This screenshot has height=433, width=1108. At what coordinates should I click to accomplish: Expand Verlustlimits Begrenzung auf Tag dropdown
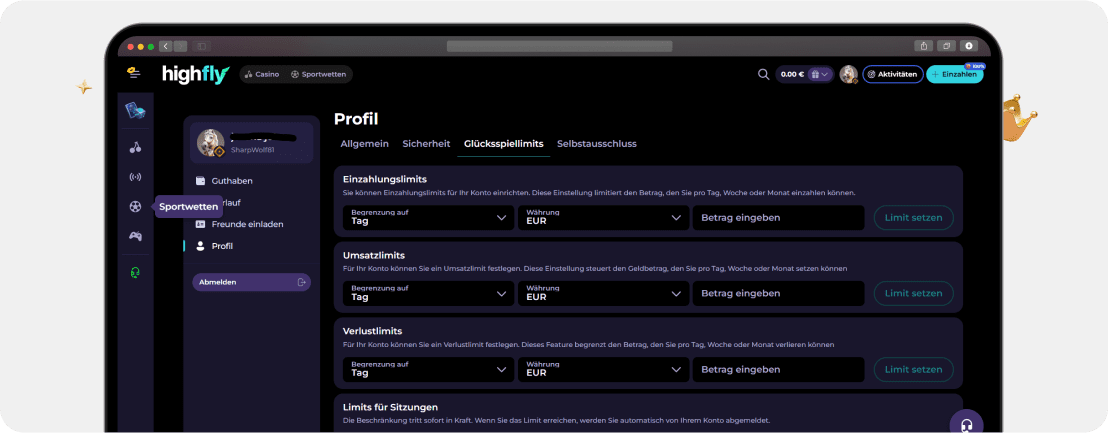point(428,369)
